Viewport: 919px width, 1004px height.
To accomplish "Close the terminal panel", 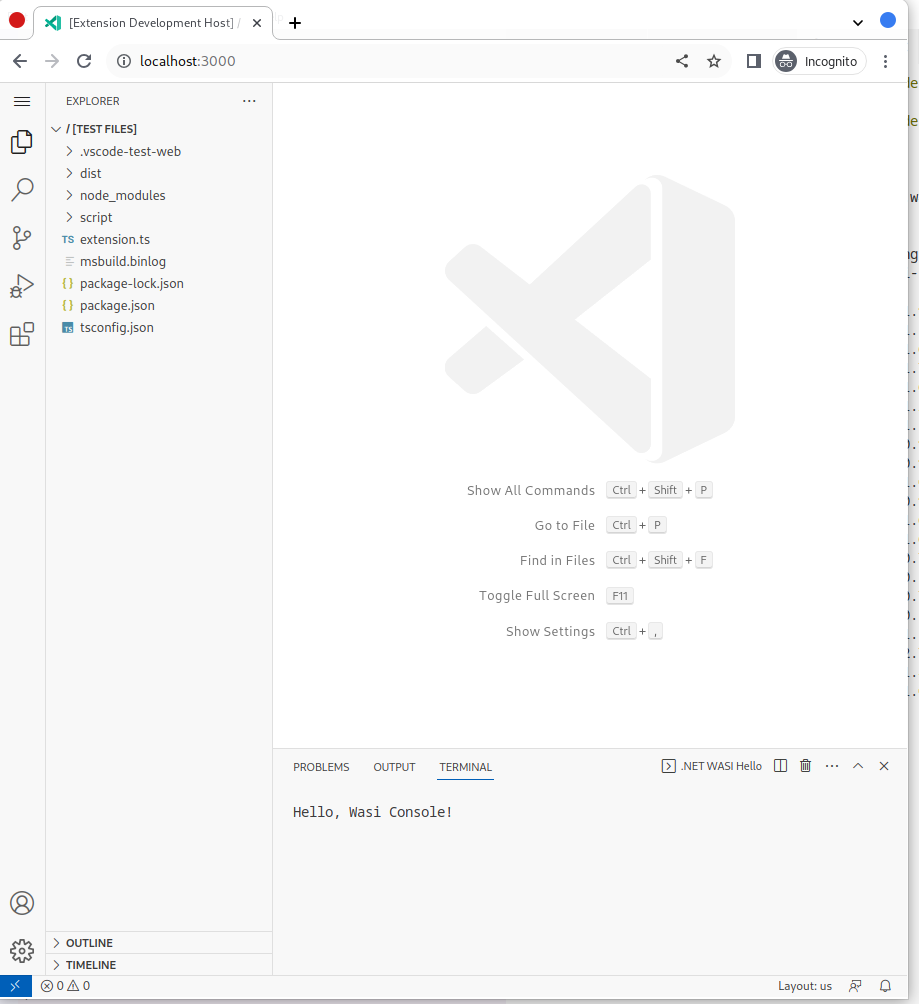I will click(884, 766).
